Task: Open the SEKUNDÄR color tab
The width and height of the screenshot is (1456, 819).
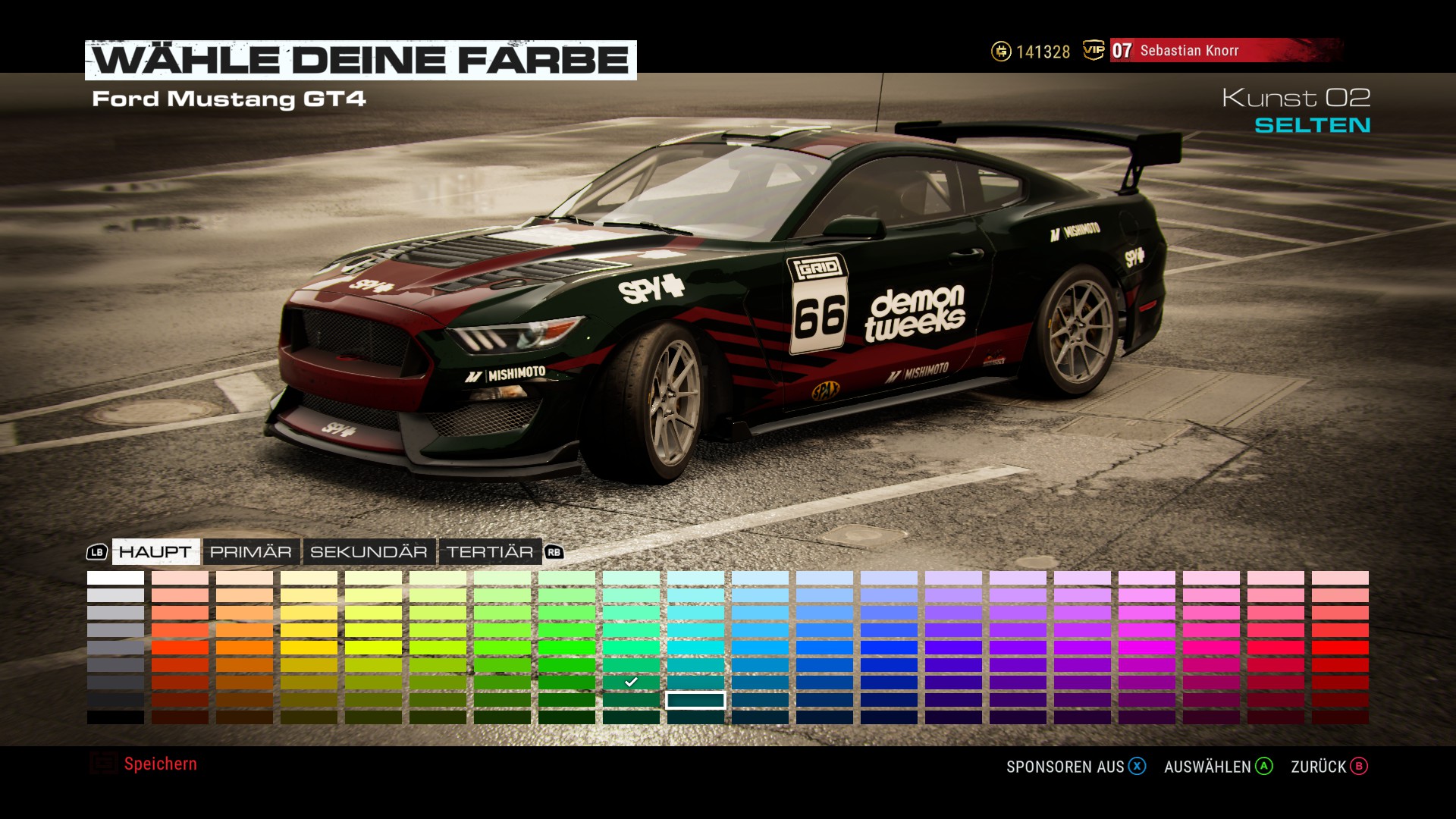Action: pos(369,552)
